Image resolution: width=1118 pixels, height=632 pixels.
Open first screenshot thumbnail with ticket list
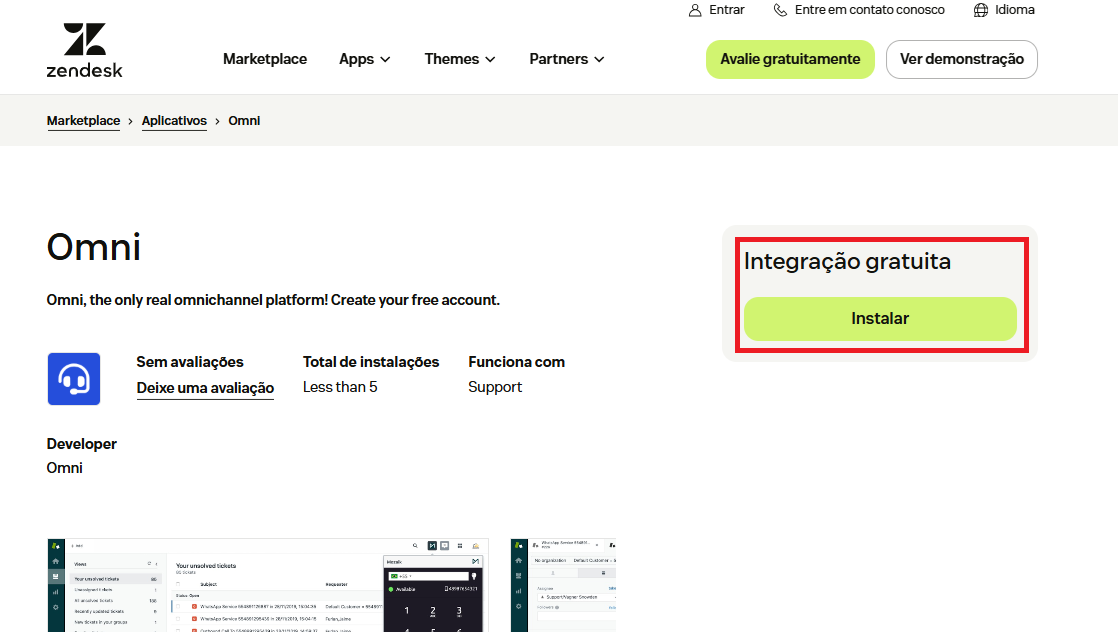tap(268, 585)
